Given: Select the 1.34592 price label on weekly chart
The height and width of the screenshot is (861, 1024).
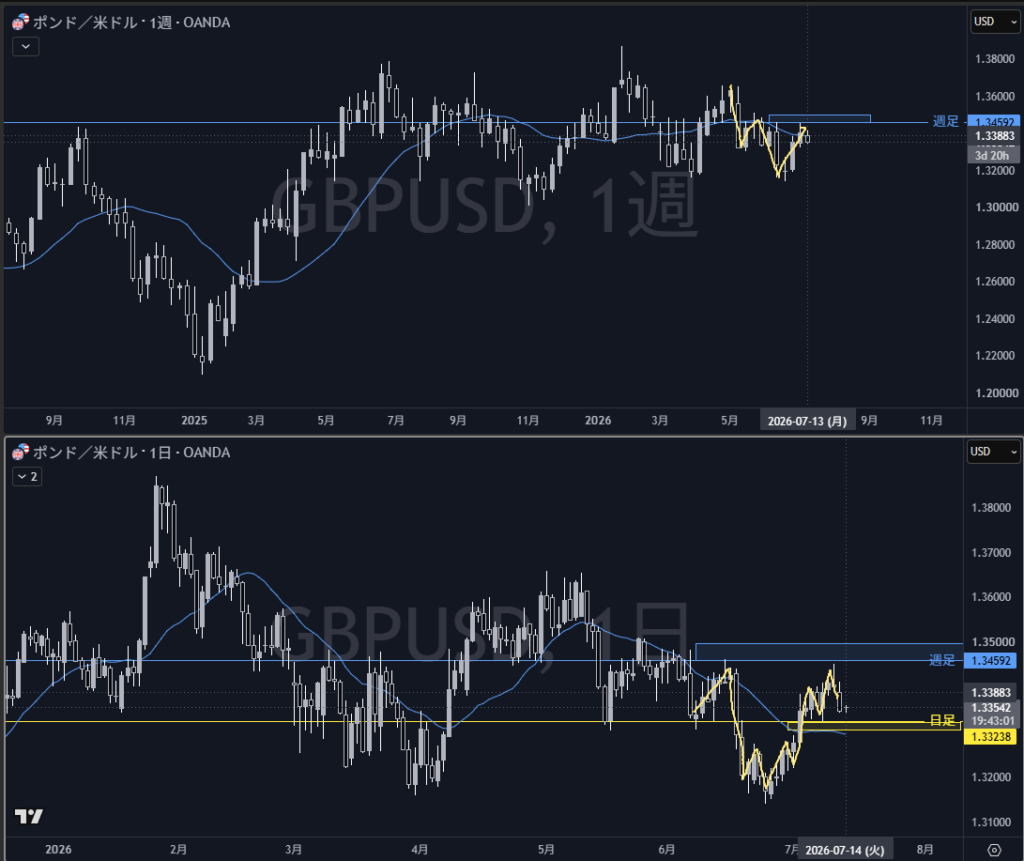Looking at the screenshot, I should click(x=993, y=122).
